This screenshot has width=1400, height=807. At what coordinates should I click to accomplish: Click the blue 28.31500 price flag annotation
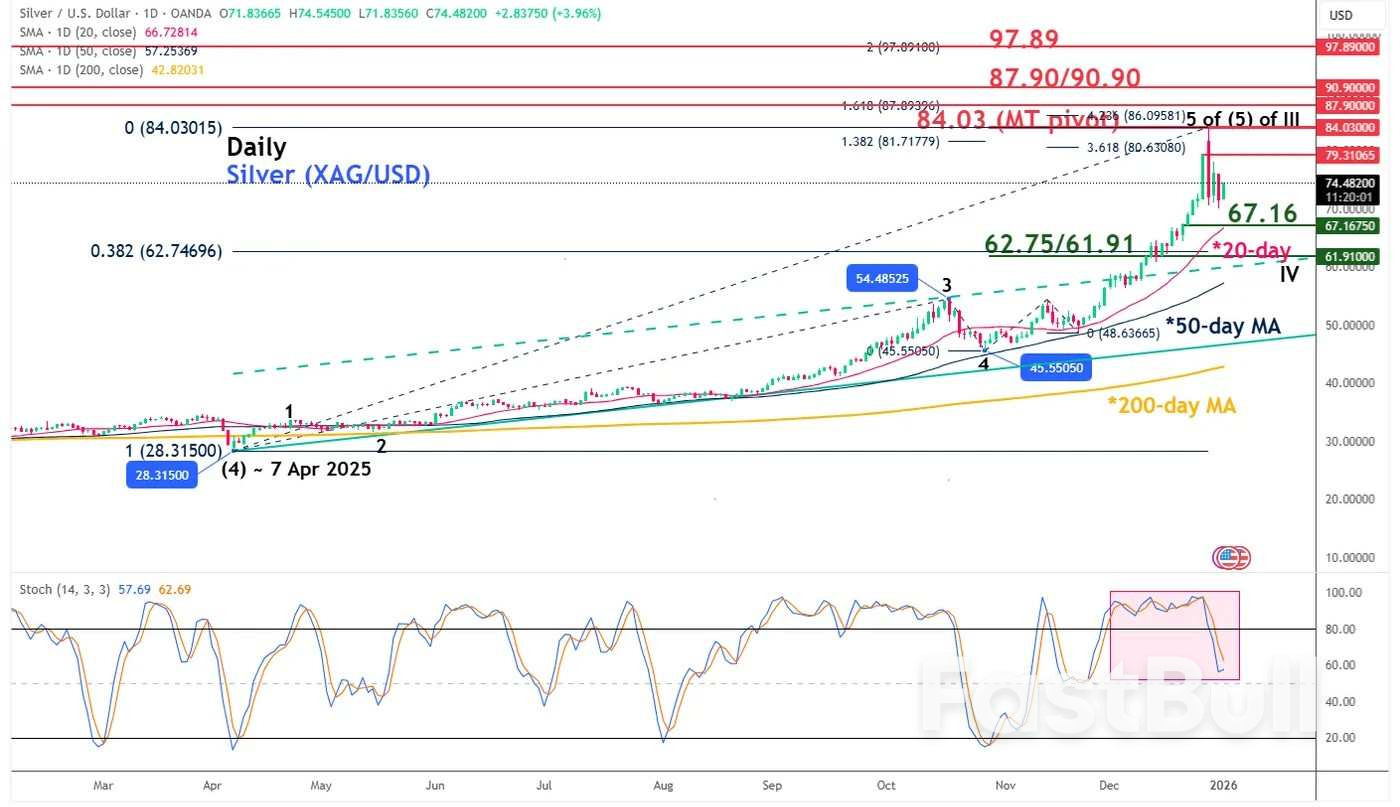161,476
